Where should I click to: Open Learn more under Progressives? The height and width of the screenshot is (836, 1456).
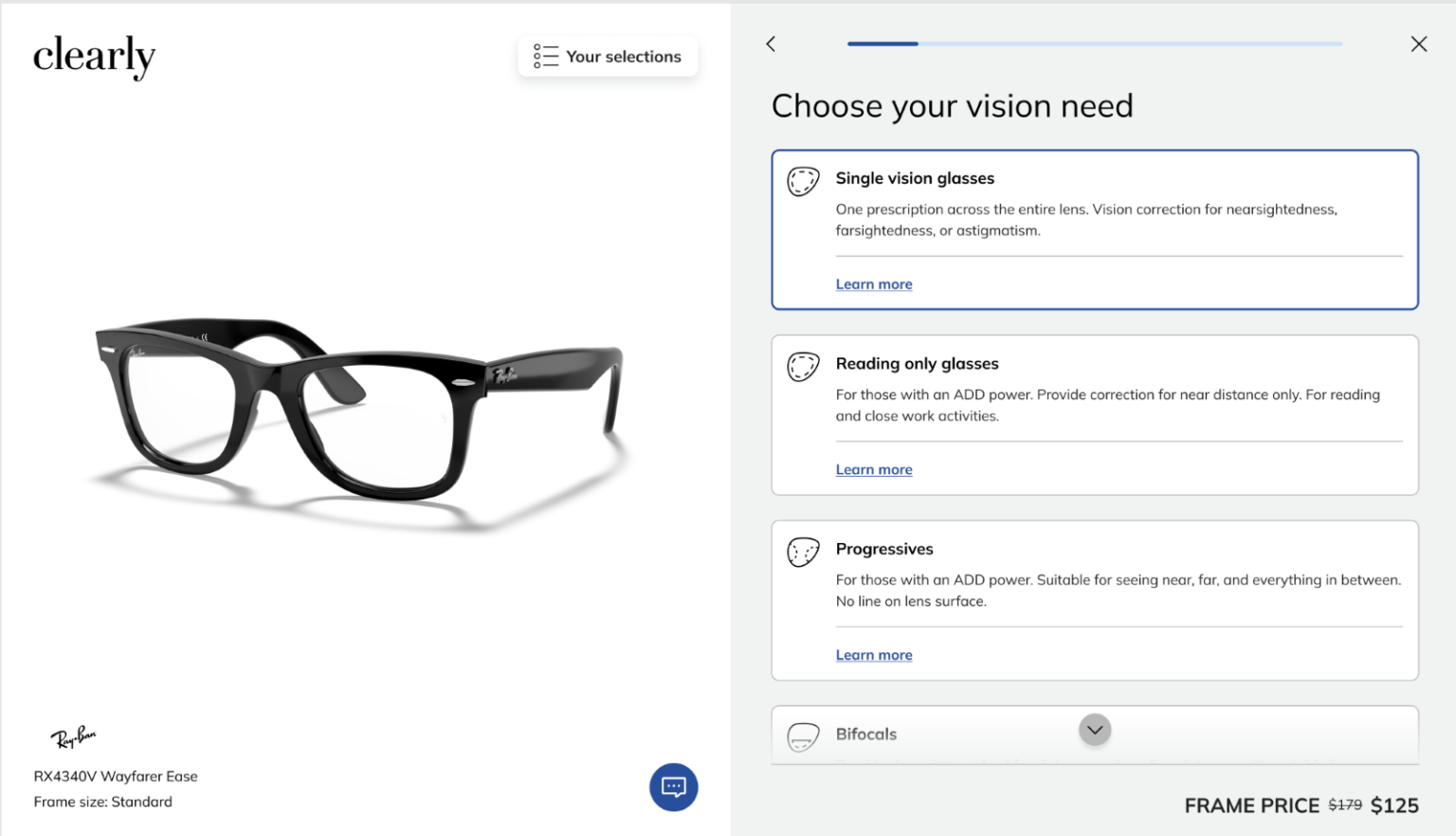873,654
